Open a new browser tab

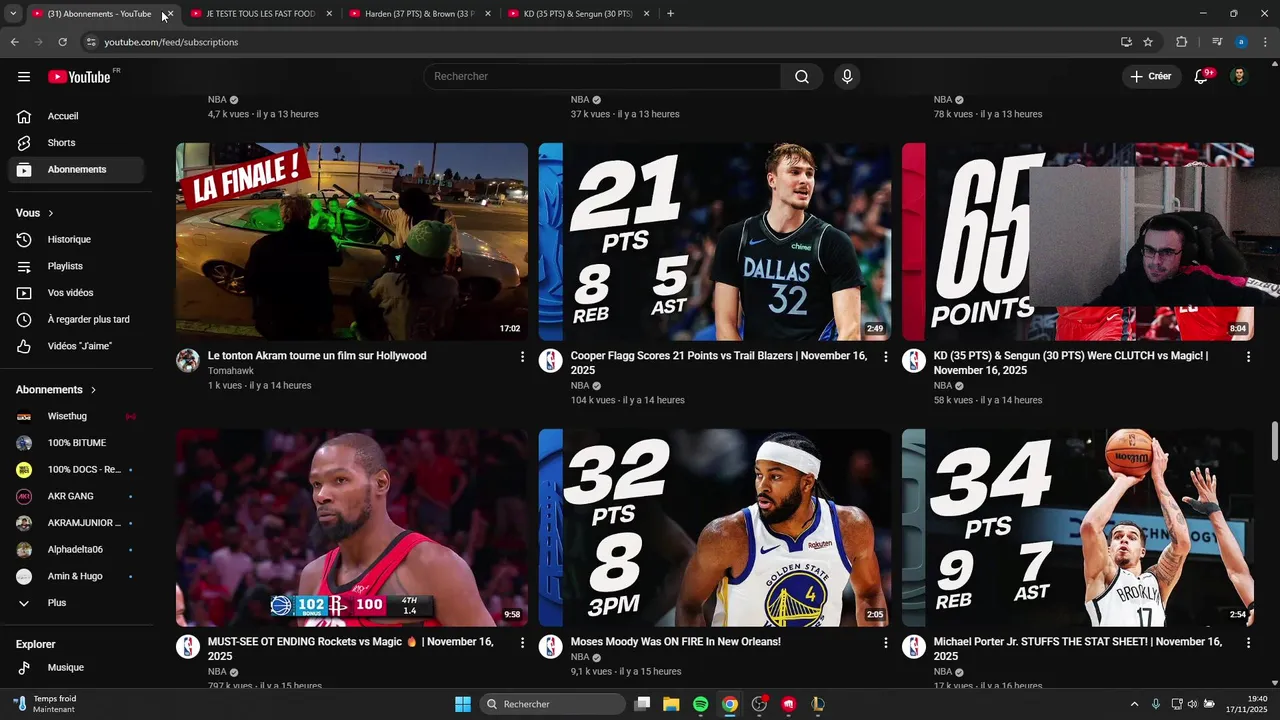[x=670, y=14]
